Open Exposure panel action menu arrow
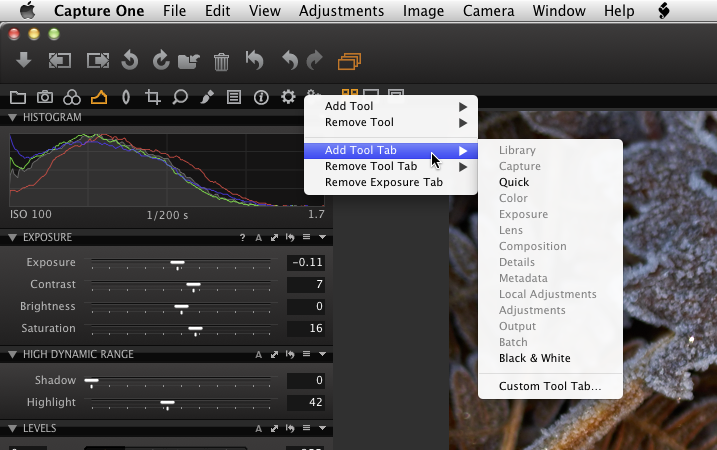This screenshot has width=717, height=450. (322, 237)
